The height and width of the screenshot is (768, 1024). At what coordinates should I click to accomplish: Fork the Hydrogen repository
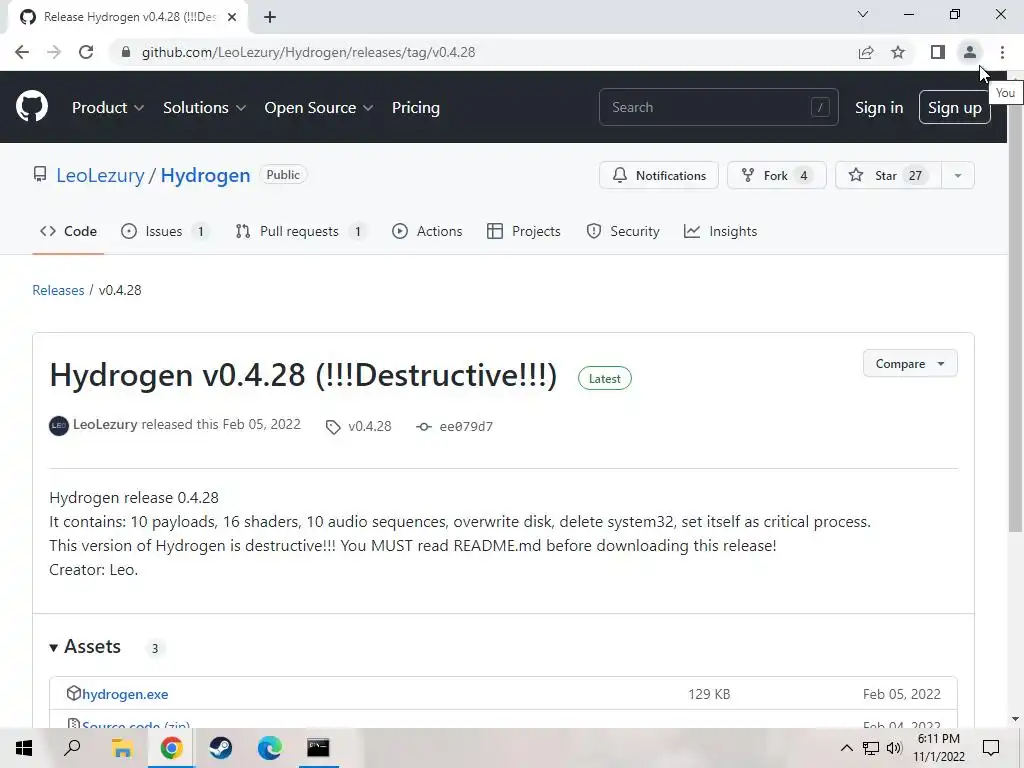tap(776, 175)
